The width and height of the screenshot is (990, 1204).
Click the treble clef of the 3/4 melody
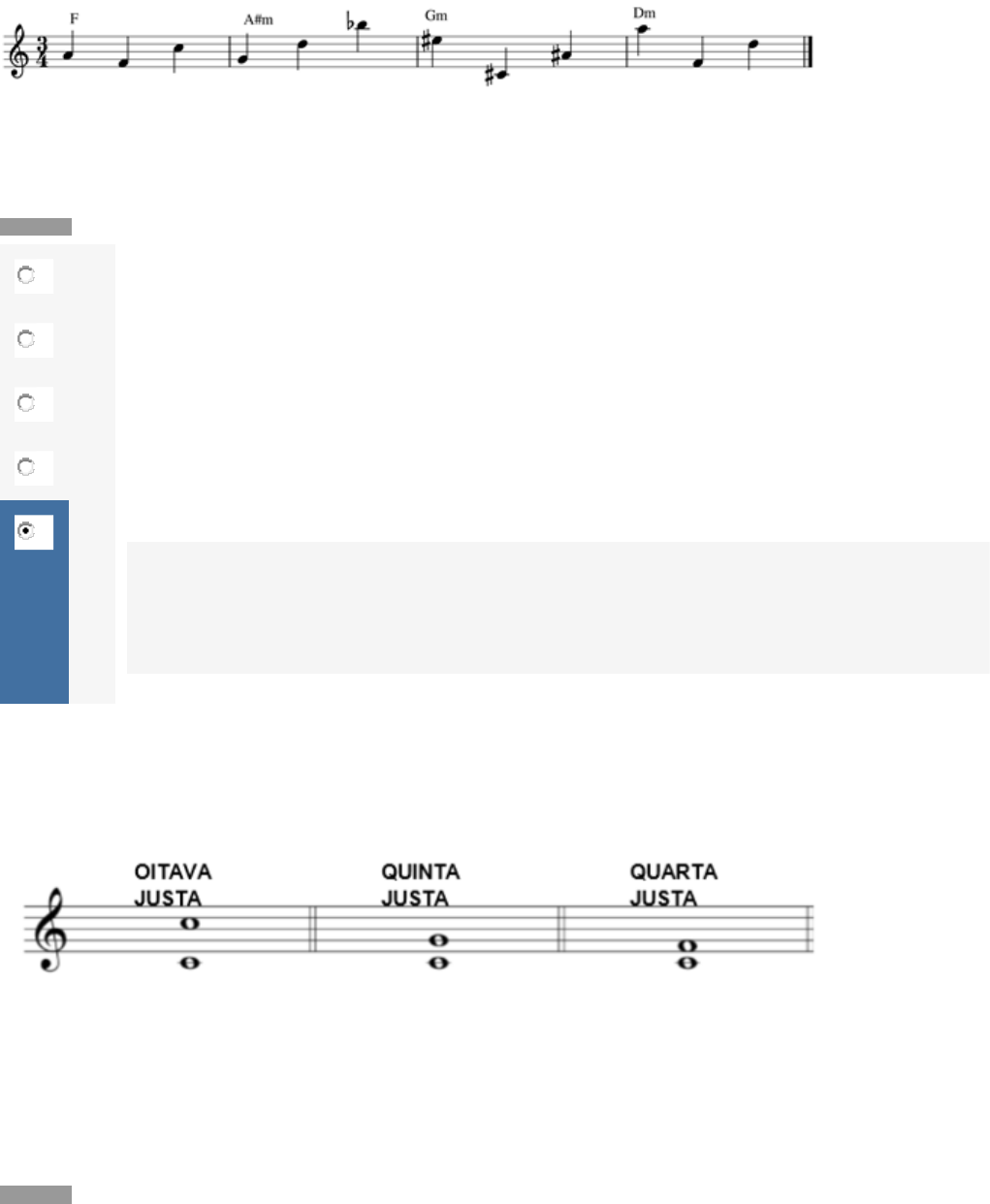coord(17,53)
